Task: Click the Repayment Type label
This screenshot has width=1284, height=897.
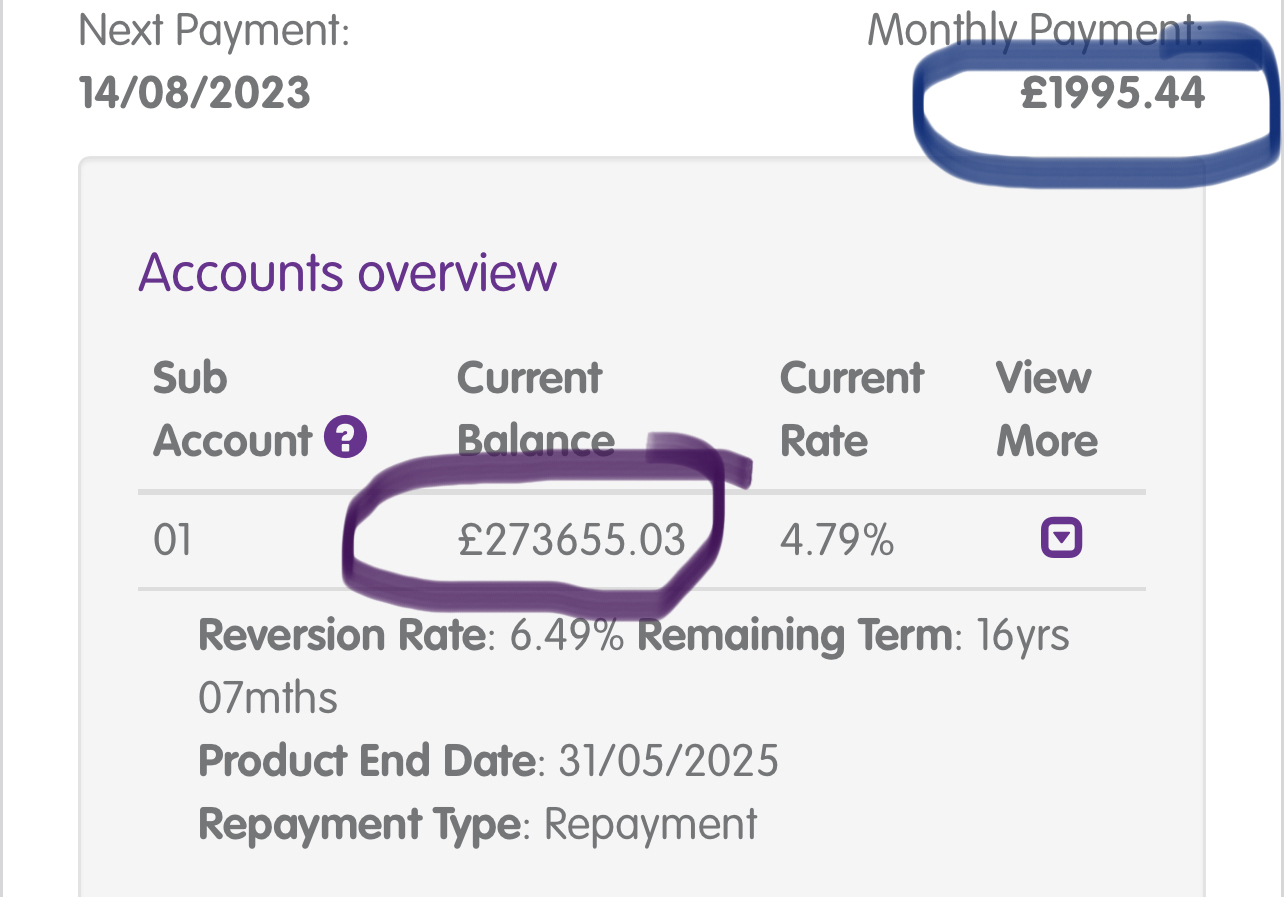Action: point(360,824)
